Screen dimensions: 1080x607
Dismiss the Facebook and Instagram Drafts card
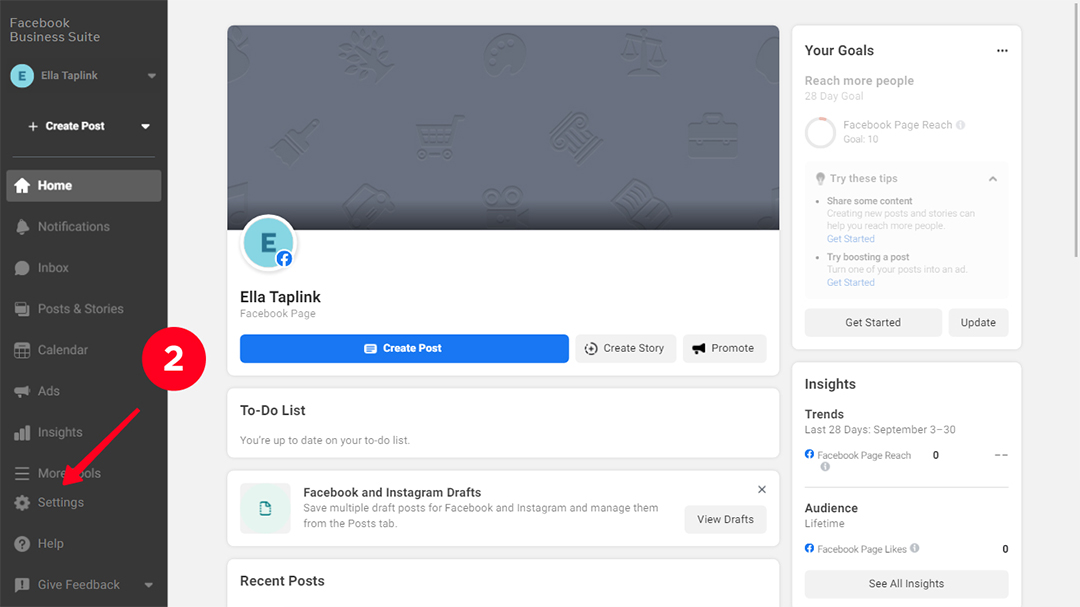762,489
